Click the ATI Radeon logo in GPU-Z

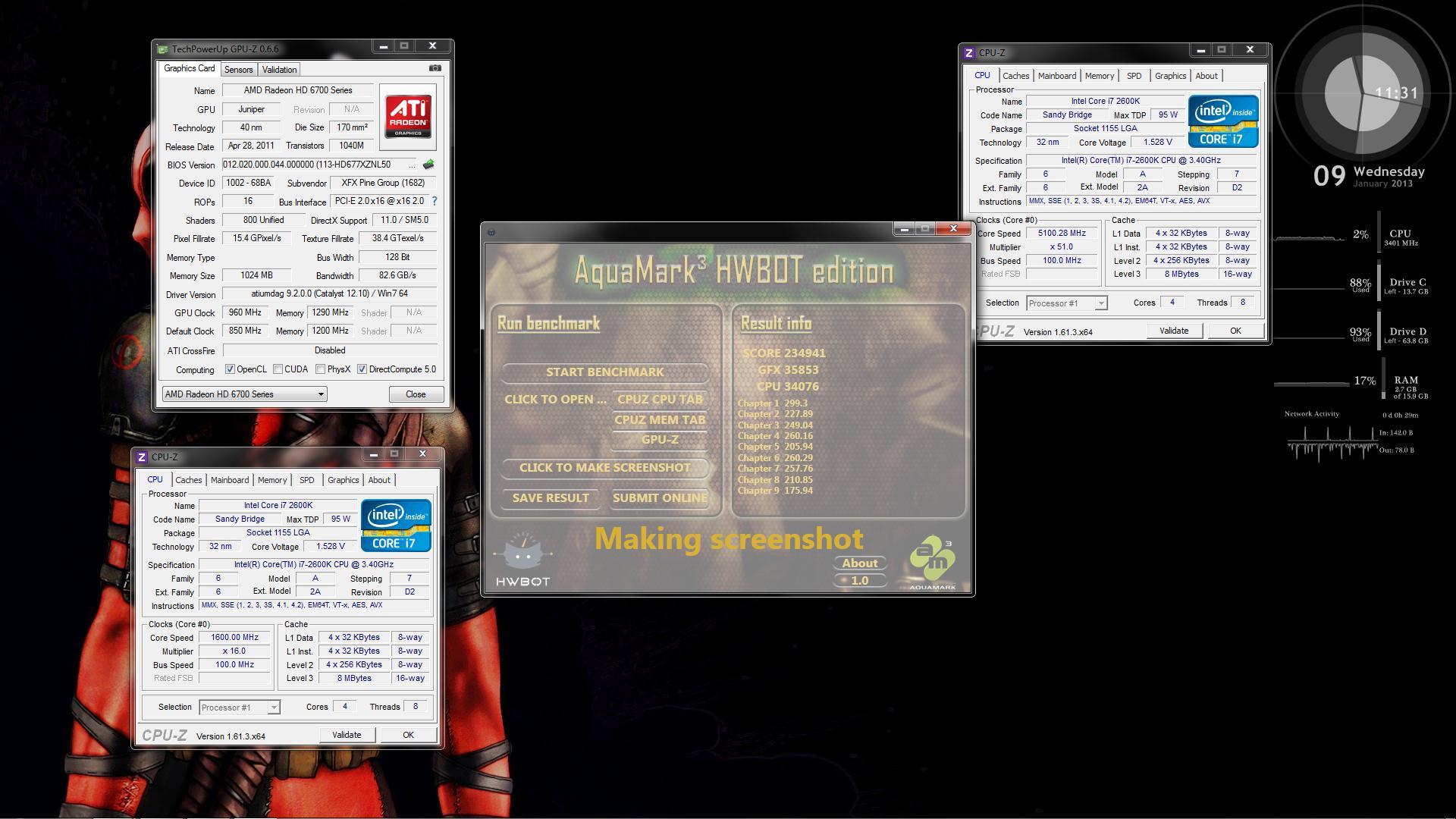point(408,115)
